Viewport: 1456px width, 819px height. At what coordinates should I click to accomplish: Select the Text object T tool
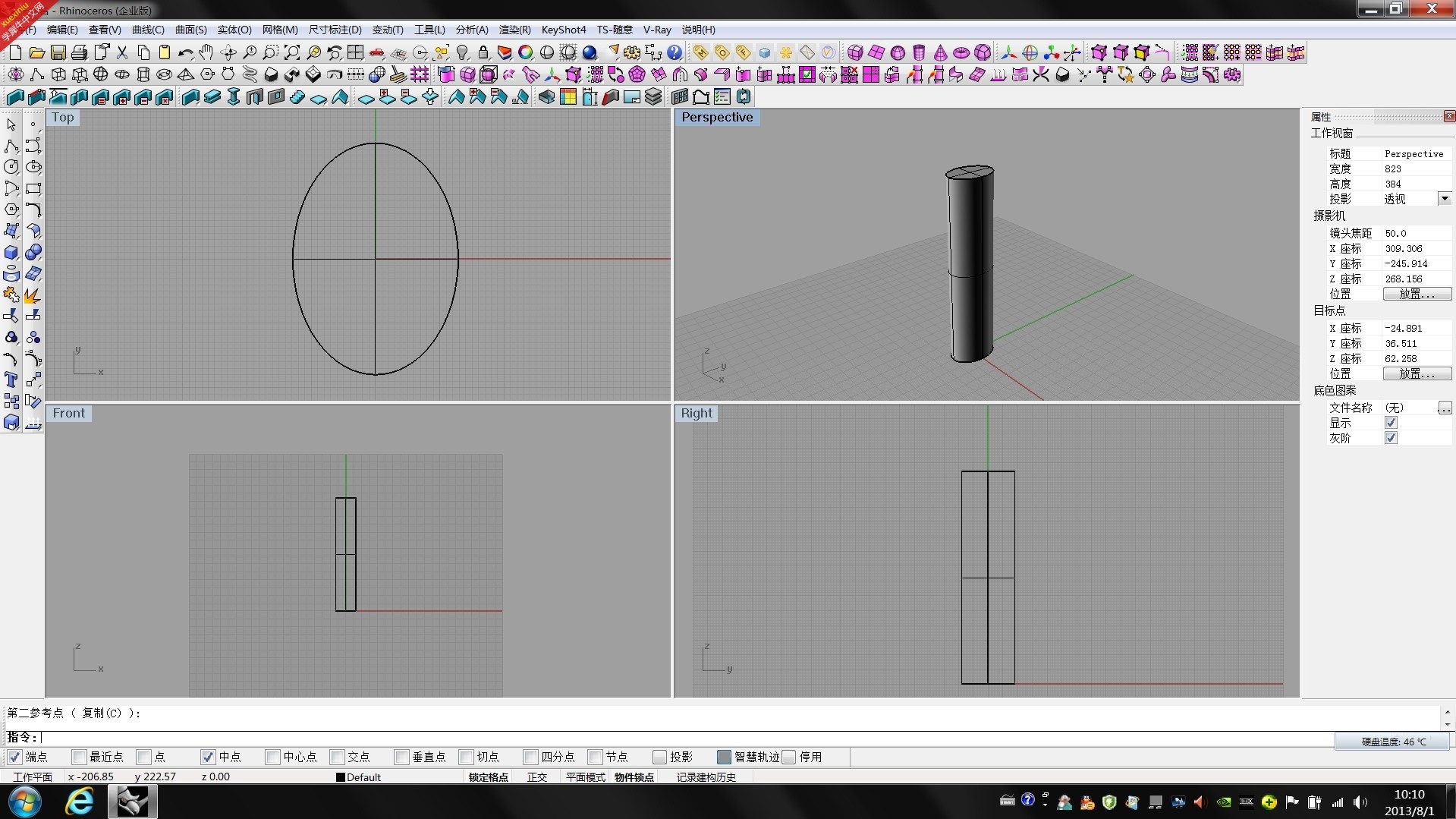(11, 380)
